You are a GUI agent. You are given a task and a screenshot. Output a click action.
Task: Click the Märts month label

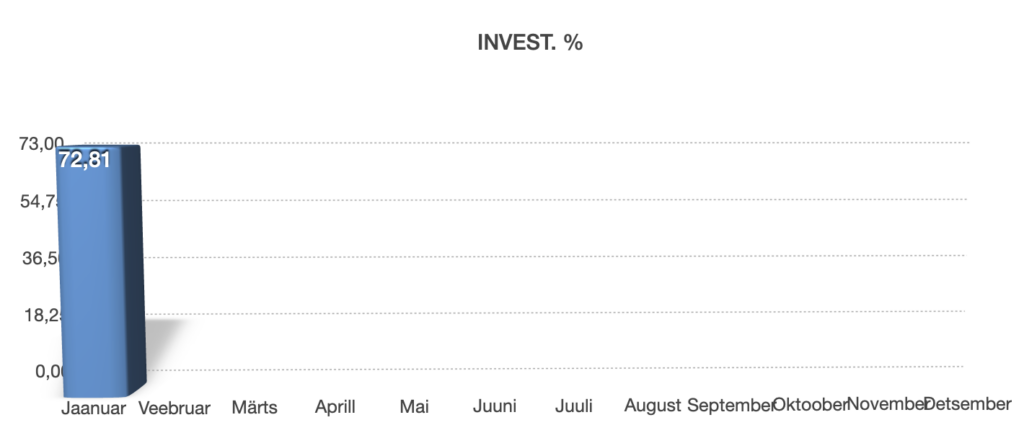tap(254, 407)
